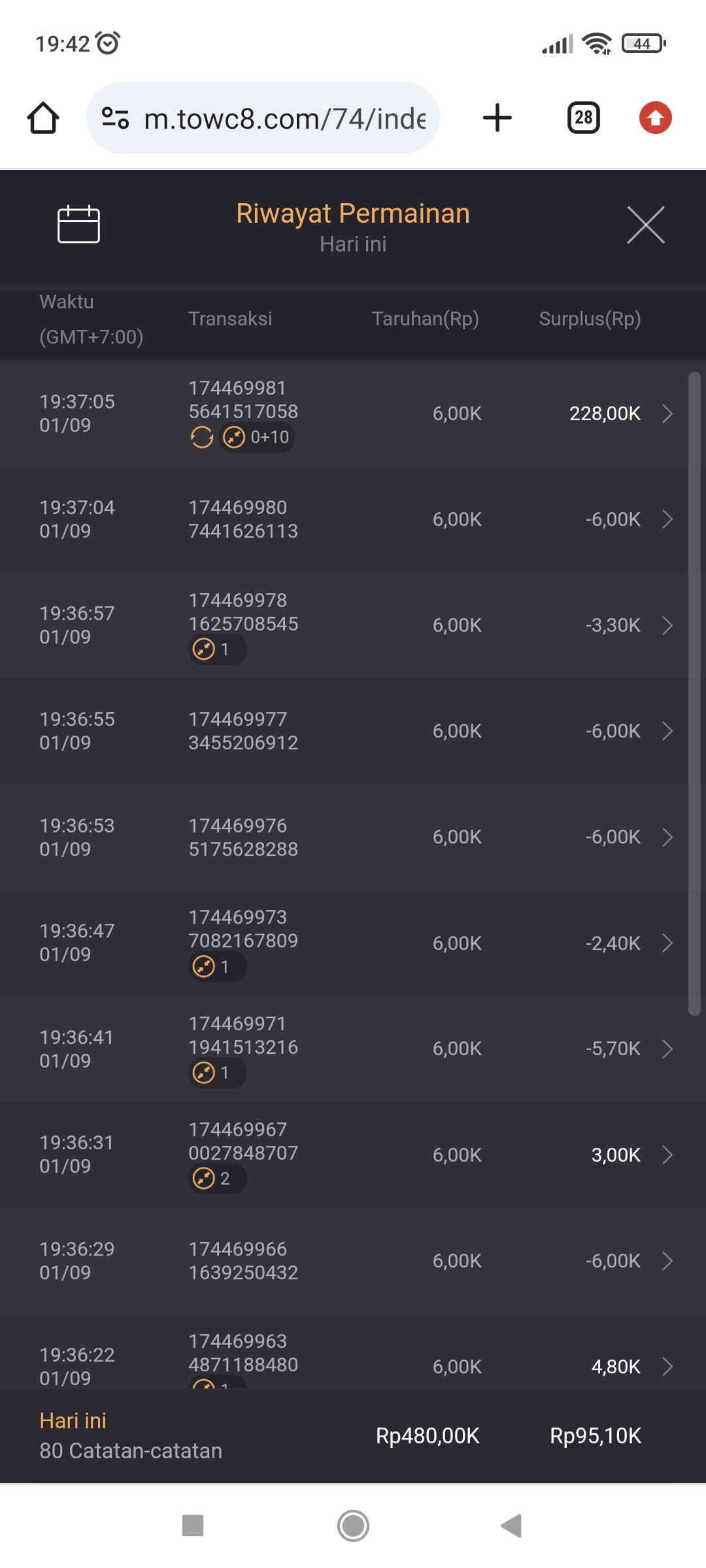Tap the browser home icon
Screen dimensions: 706x1568
43,118
